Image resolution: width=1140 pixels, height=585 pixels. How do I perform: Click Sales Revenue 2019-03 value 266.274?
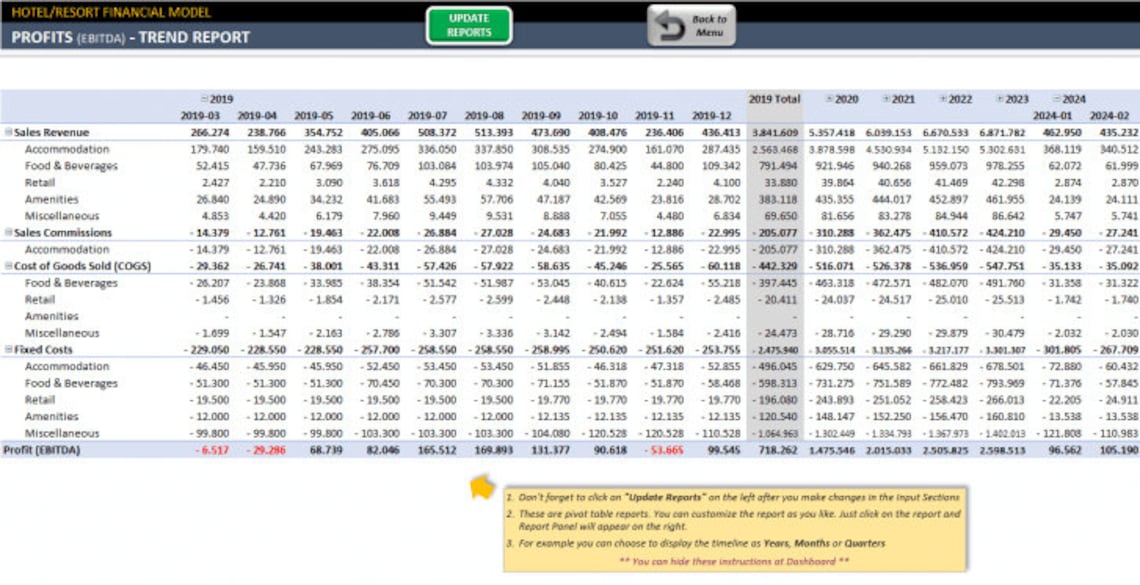[x=210, y=132]
